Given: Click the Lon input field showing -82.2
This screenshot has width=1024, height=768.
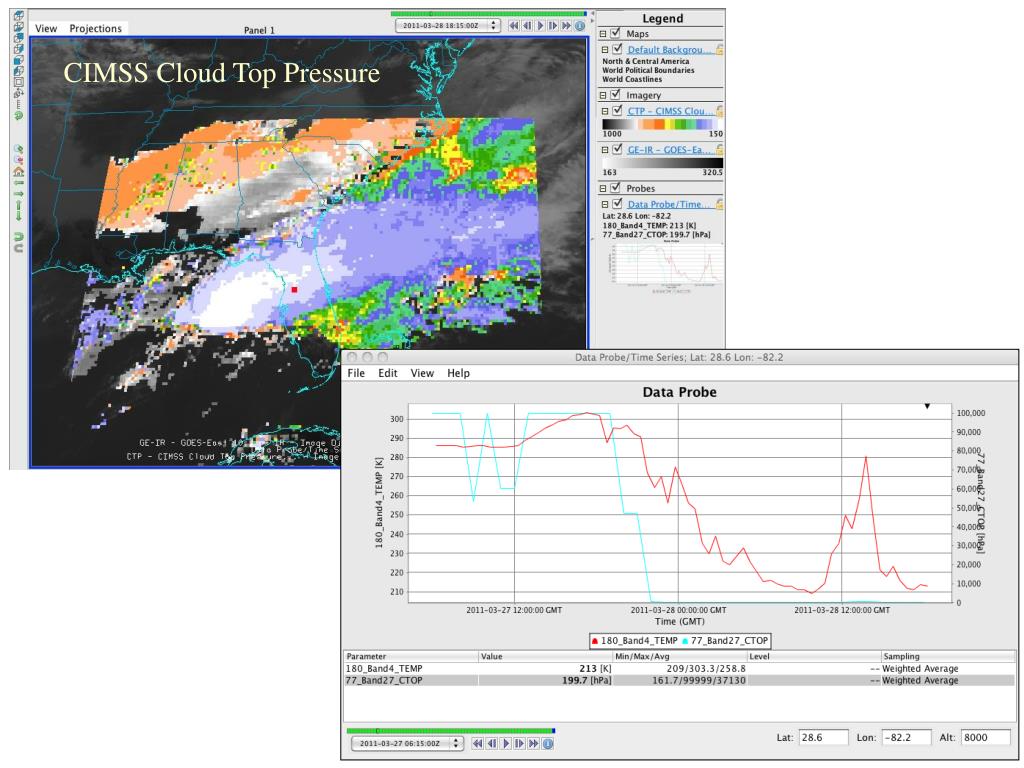Looking at the screenshot, I should point(906,737).
